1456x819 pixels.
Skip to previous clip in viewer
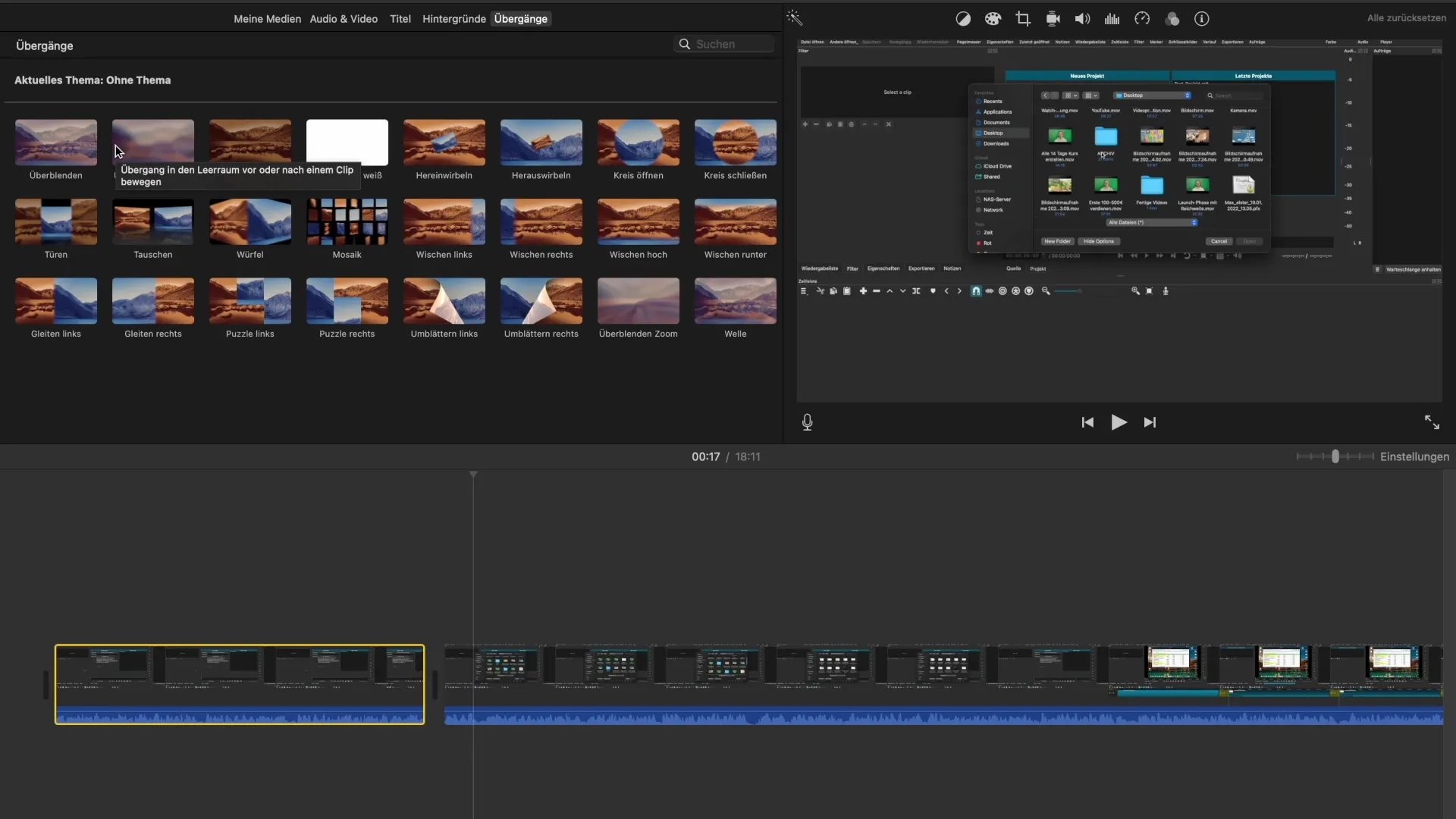1087,422
